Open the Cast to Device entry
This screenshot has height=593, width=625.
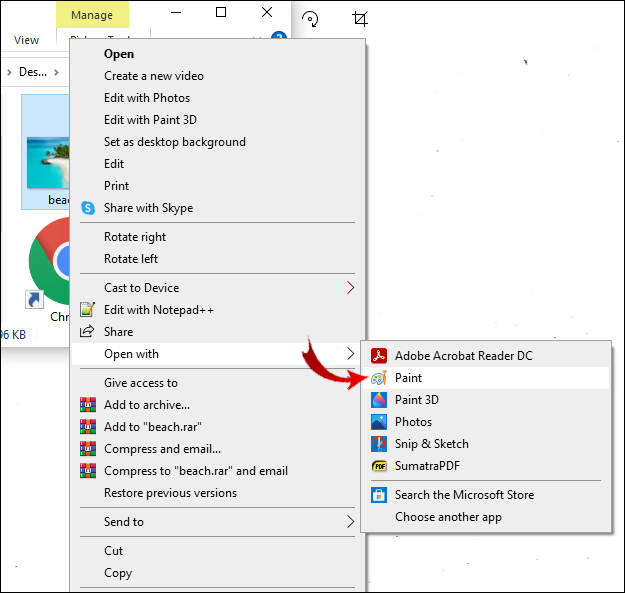pos(217,288)
